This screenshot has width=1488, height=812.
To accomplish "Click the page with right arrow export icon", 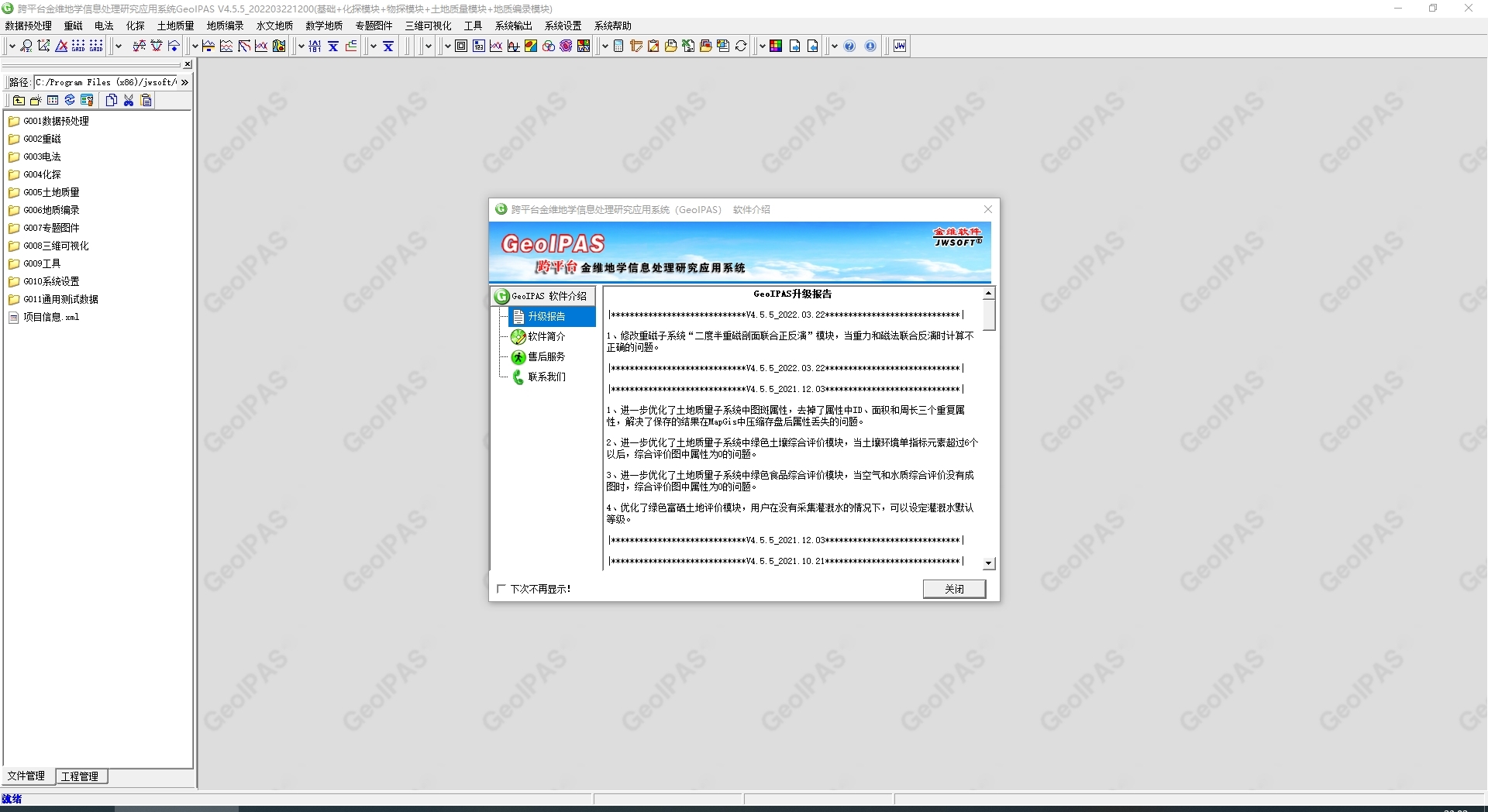I will click(x=794, y=46).
